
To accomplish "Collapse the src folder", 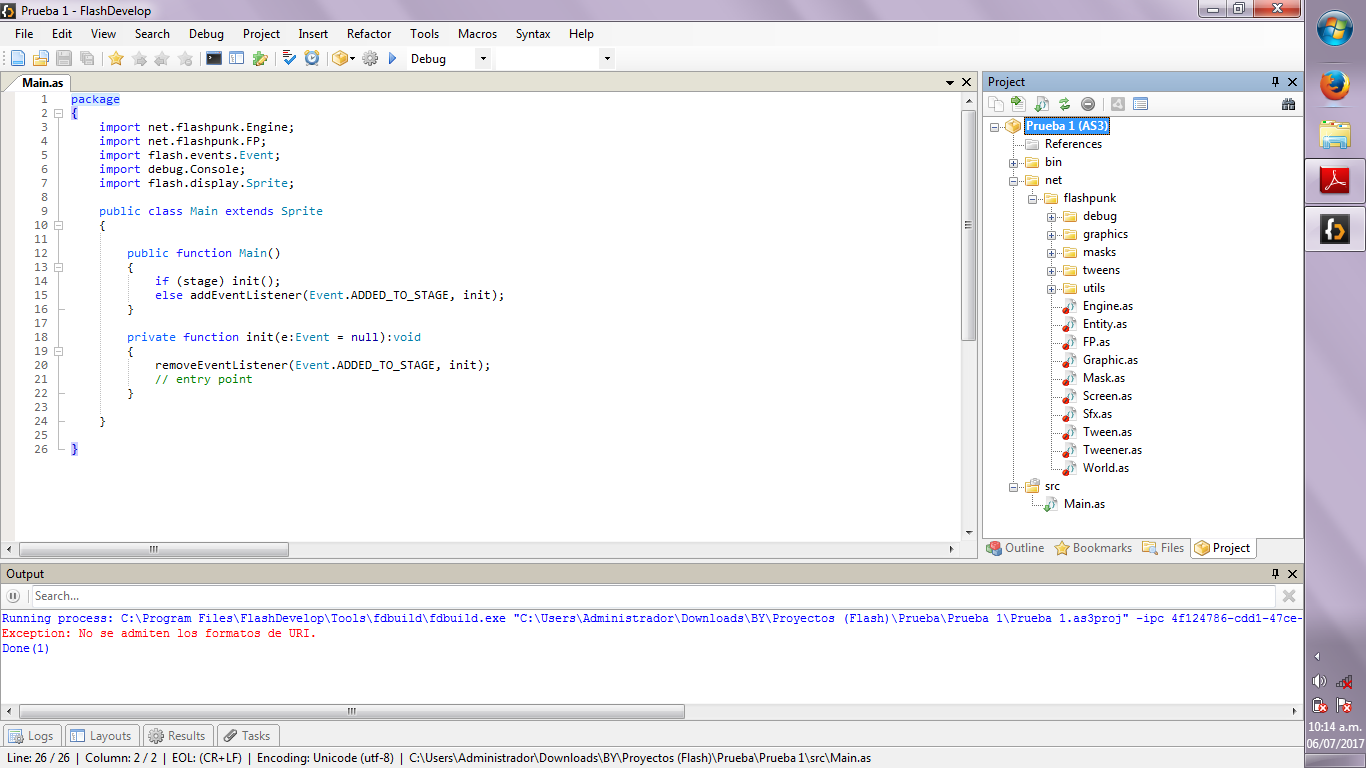I will tap(1013, 486).
